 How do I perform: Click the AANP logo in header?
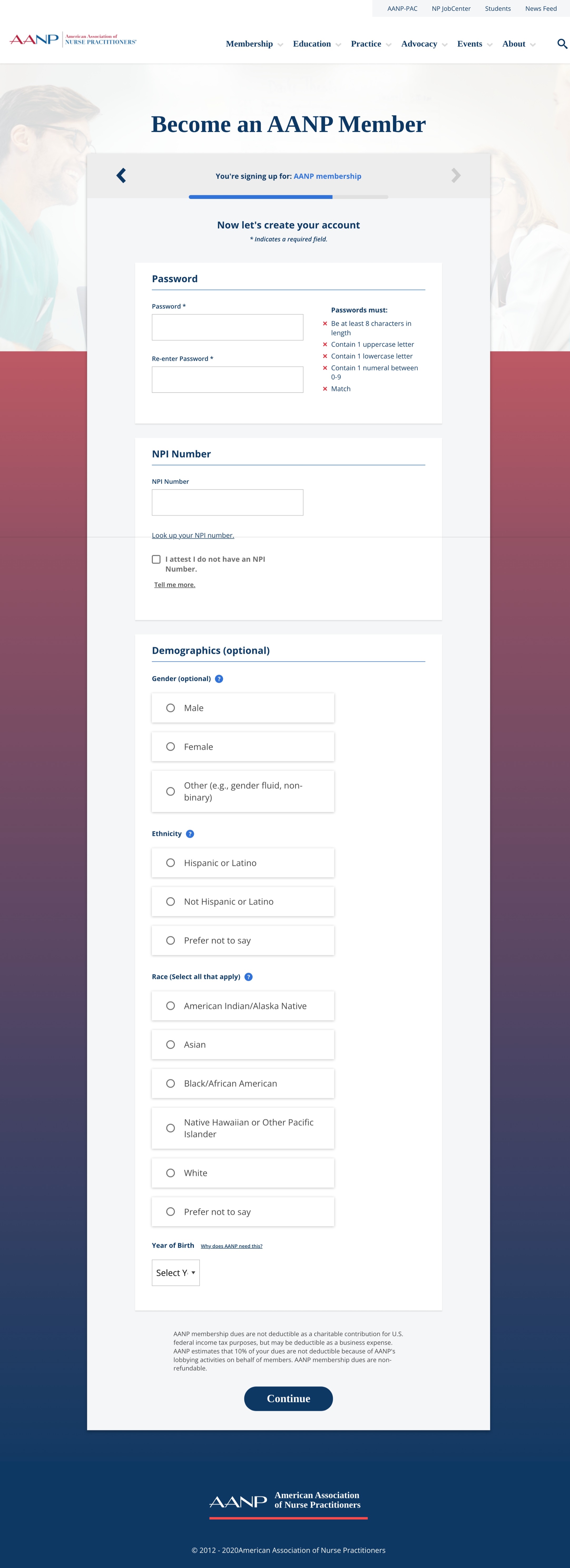[x=73, y=40]
